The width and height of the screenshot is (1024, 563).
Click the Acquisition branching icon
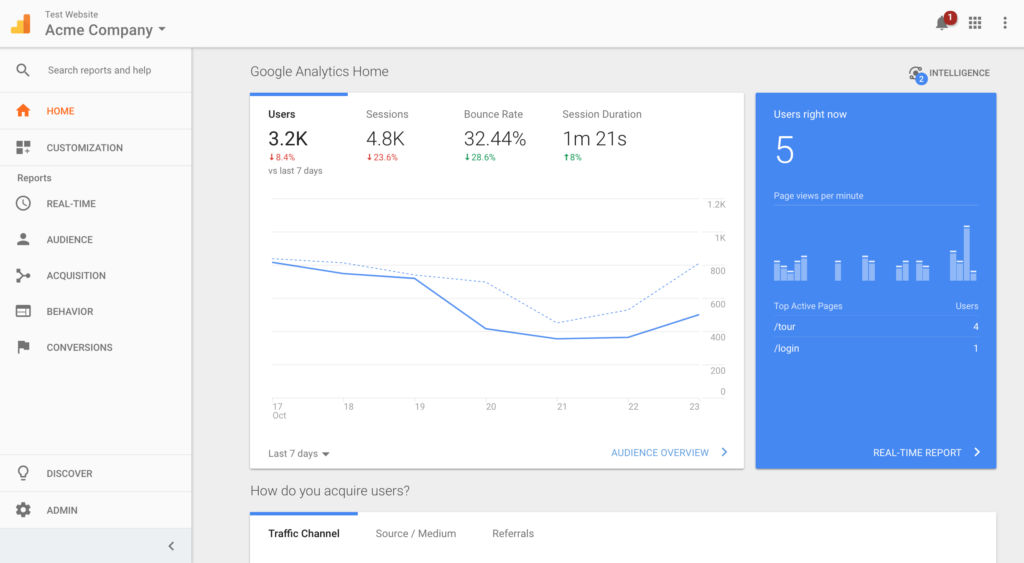[23, 275]
